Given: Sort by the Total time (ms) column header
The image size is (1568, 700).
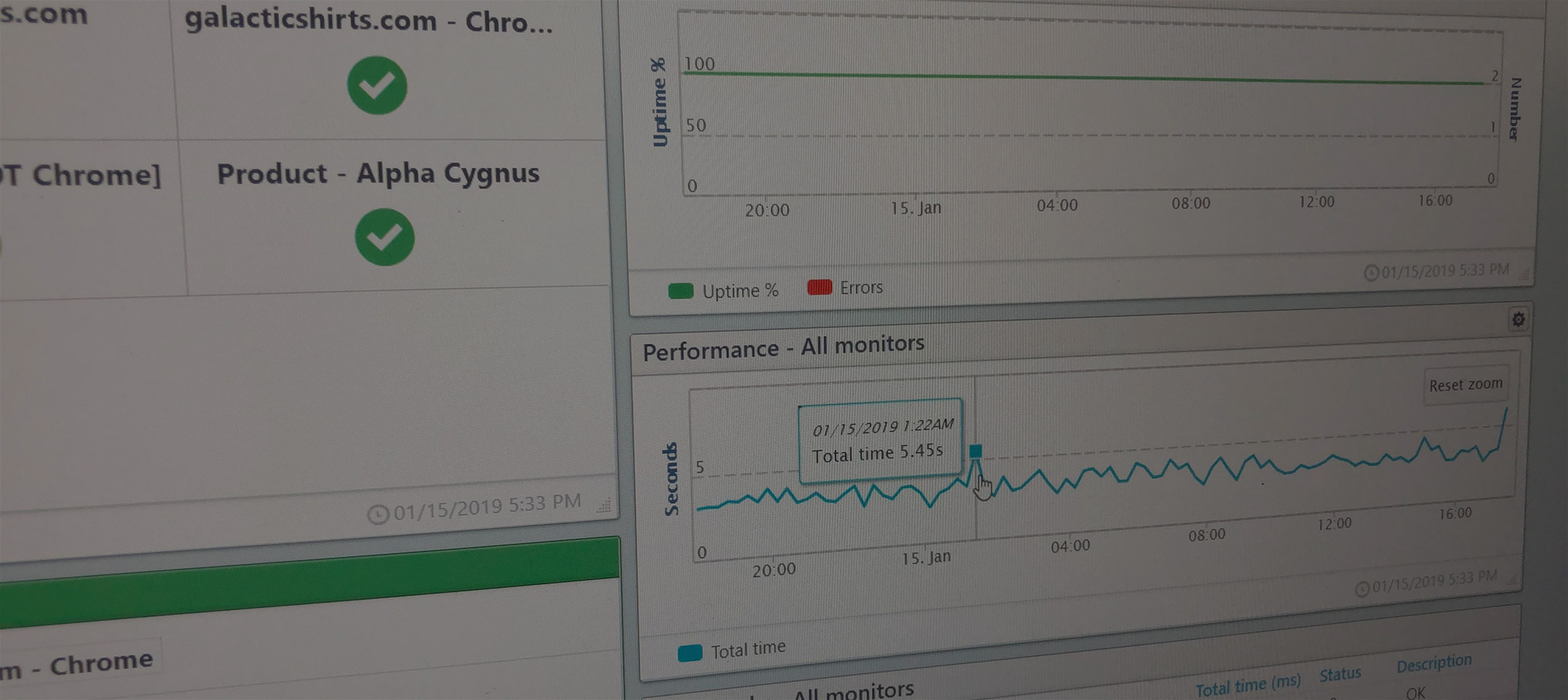Looking at the screenshot, I should coord(1248,685).
